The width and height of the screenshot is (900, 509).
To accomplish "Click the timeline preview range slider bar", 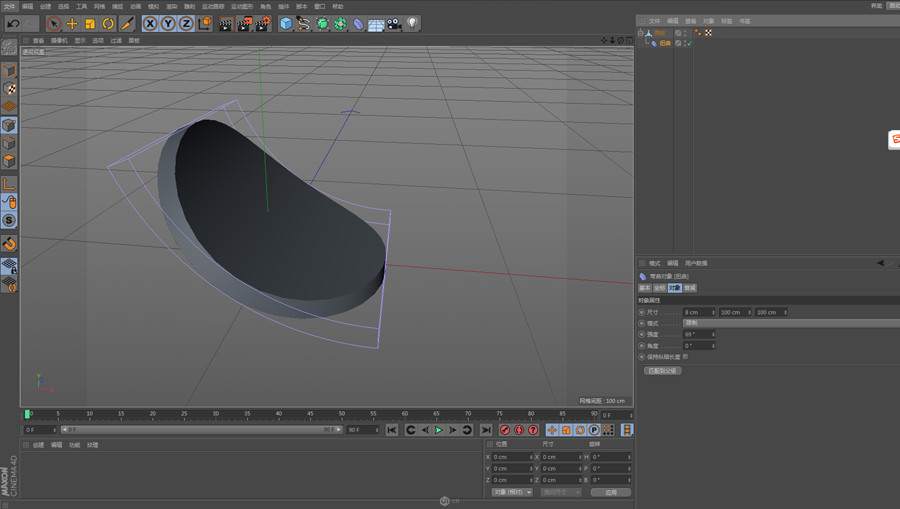I will click(202, 429).
